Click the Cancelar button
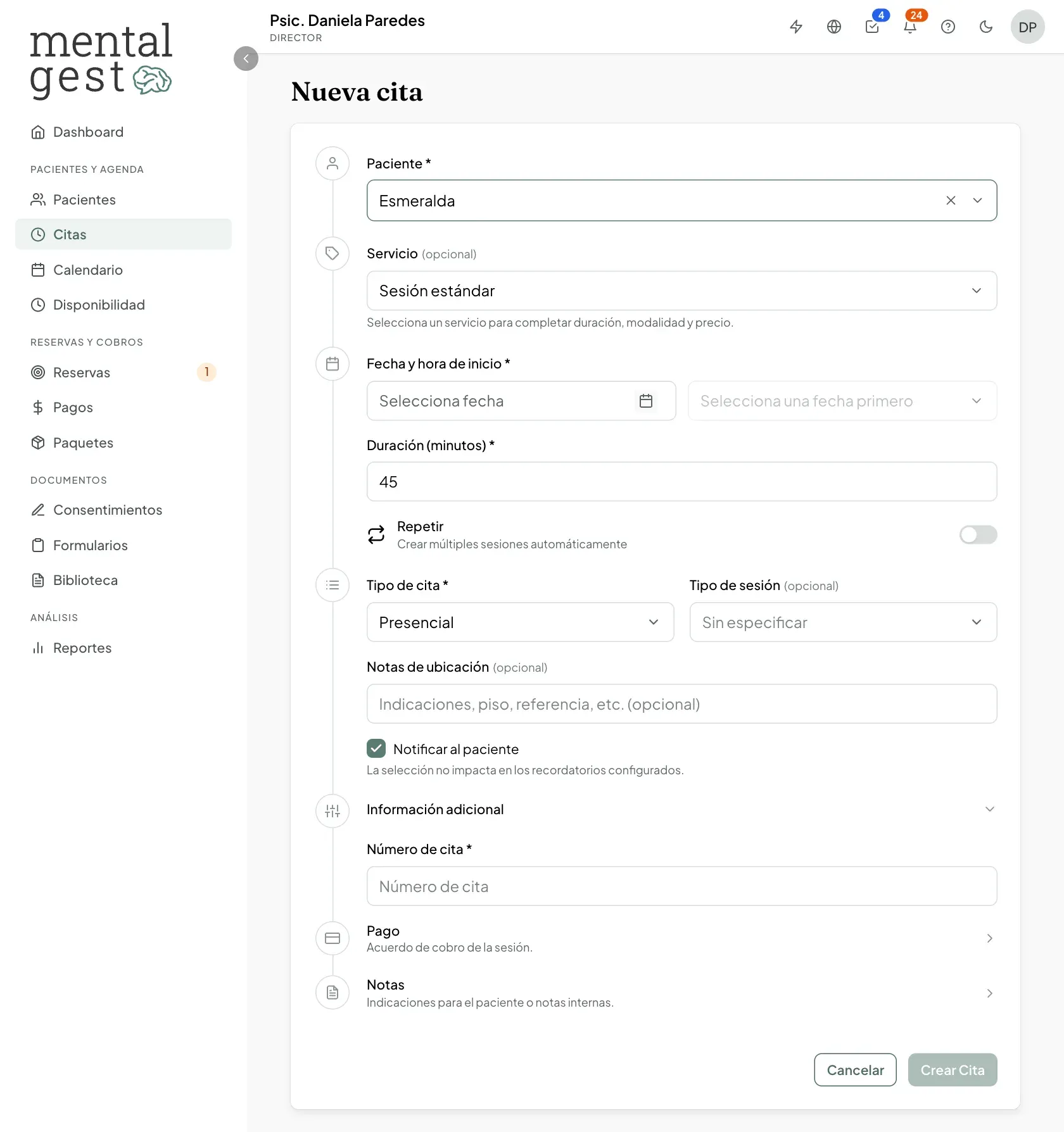Viewport: 1064px width, 1132px height. tap(855, 1070)
